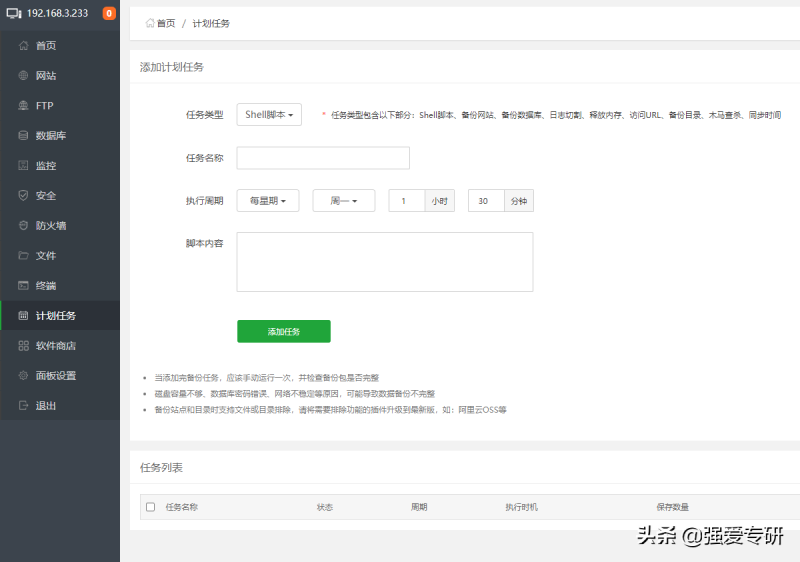This screenshot has height=562, width=800.
Task: Click the 执行时机 column header
Action: (521, 507)
